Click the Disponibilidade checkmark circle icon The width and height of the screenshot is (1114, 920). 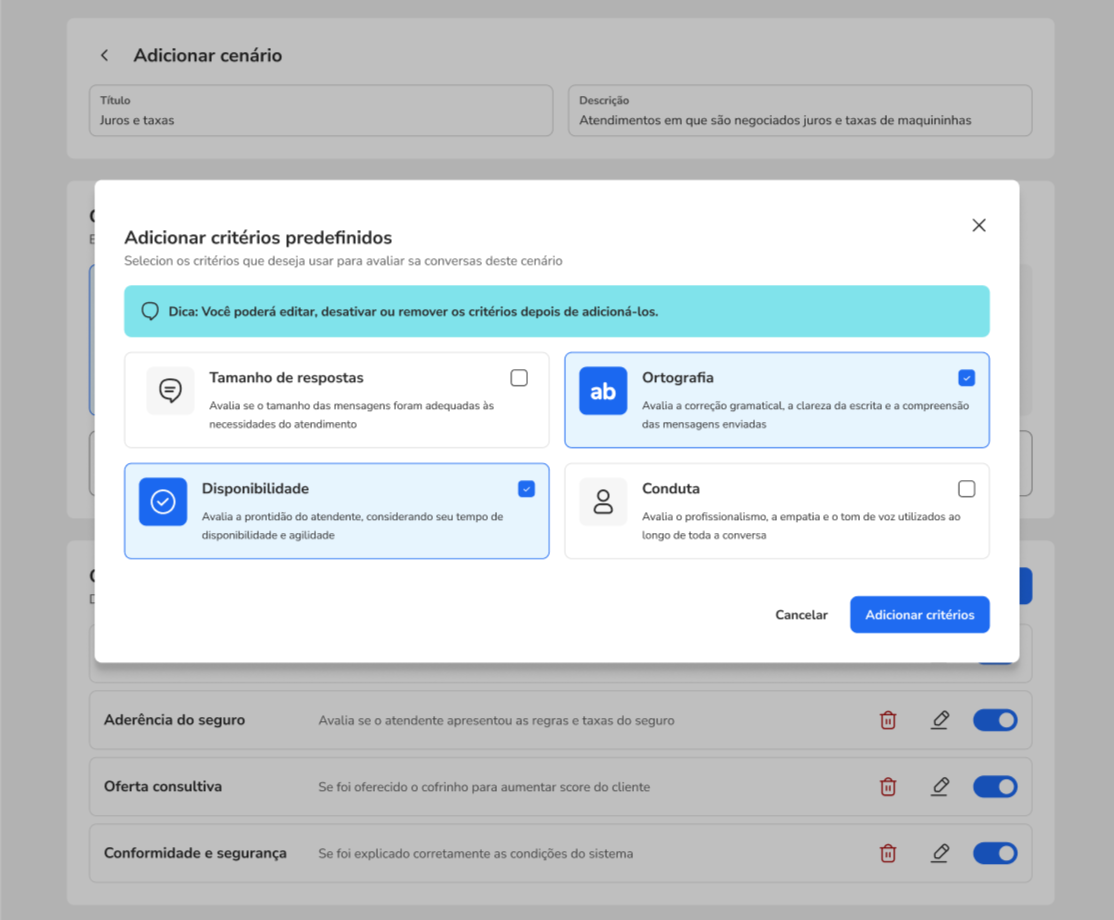click(163, 502)
